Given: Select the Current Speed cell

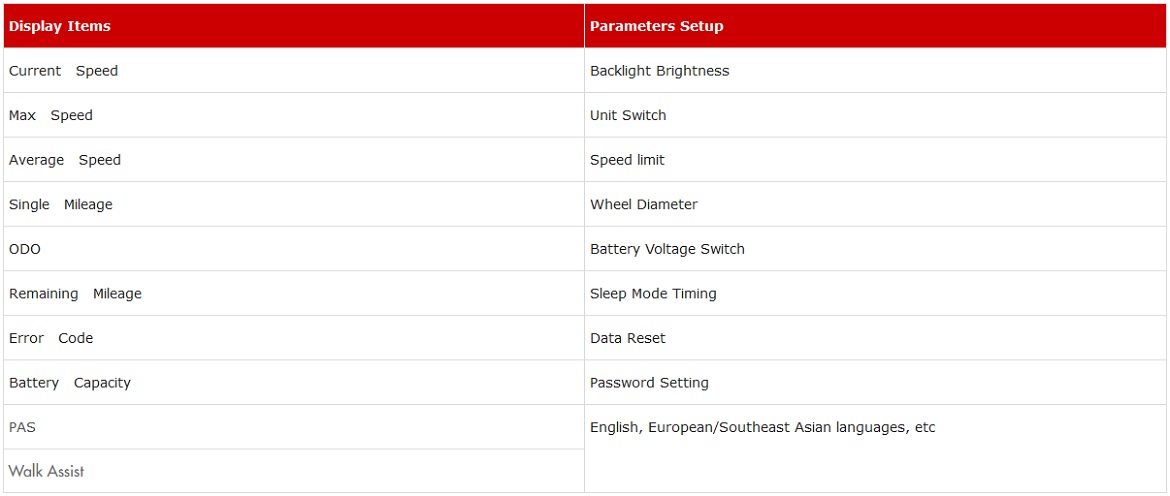Looking at the screenshot, I should [294, 71].
